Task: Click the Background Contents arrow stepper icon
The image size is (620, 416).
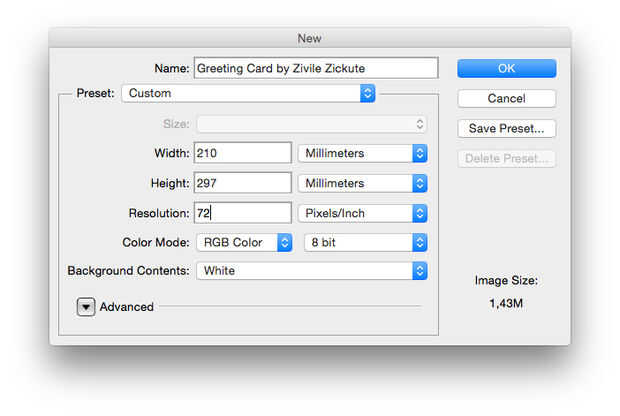Action: 420,271
